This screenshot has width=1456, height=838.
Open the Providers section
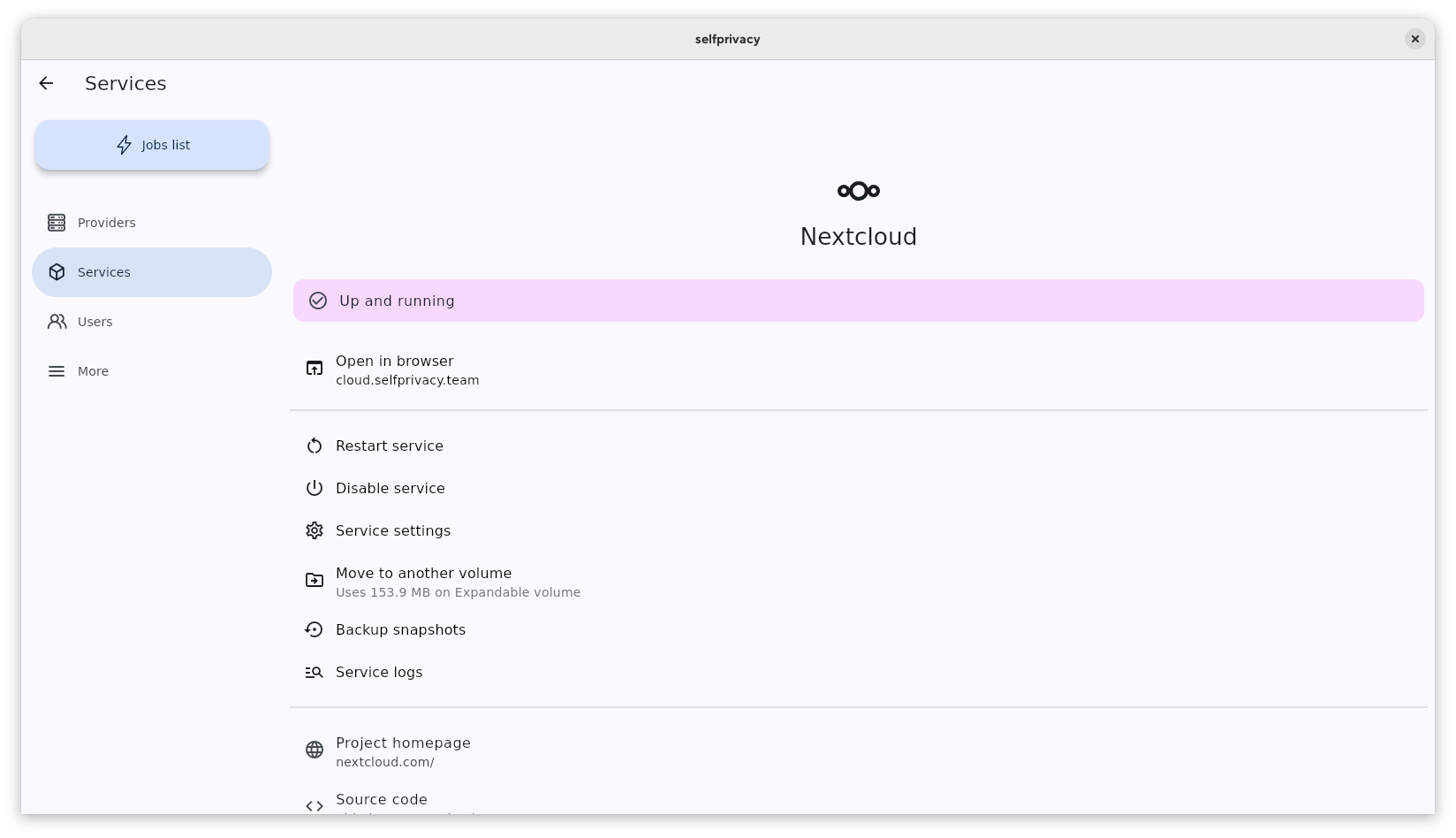pyautogui.click(x=152, y=223)
